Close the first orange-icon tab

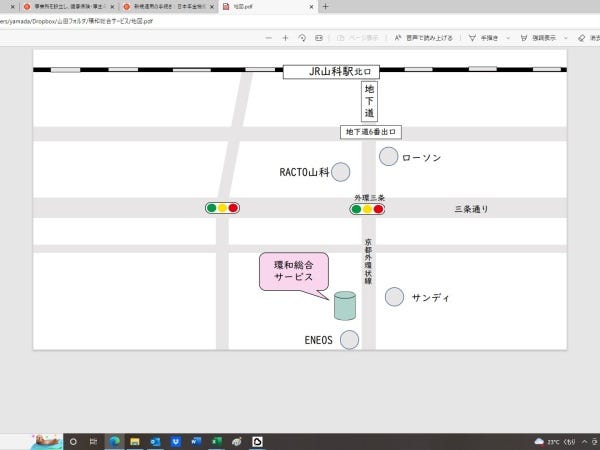click(112, 7)
